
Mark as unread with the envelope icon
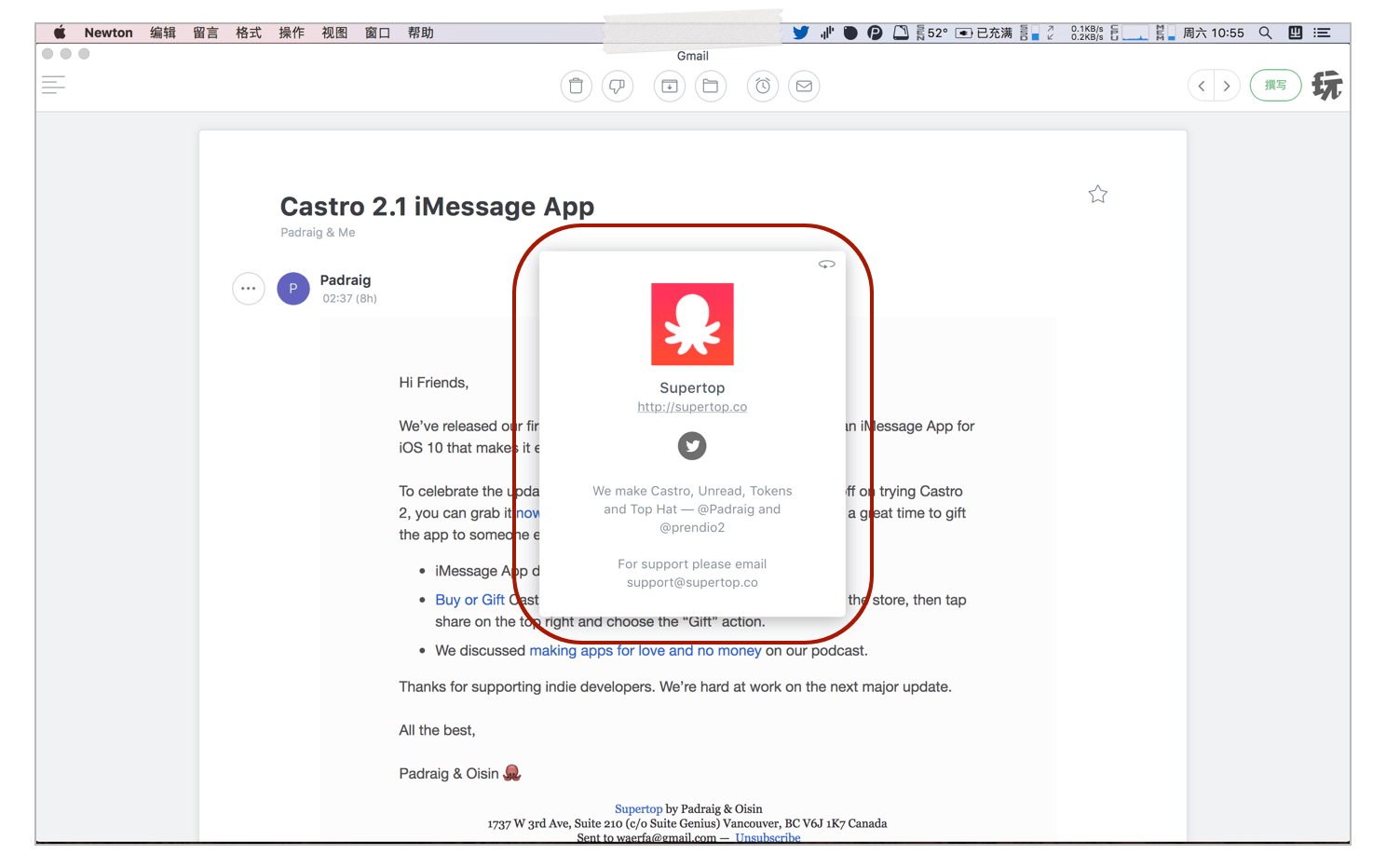(804, 87)
